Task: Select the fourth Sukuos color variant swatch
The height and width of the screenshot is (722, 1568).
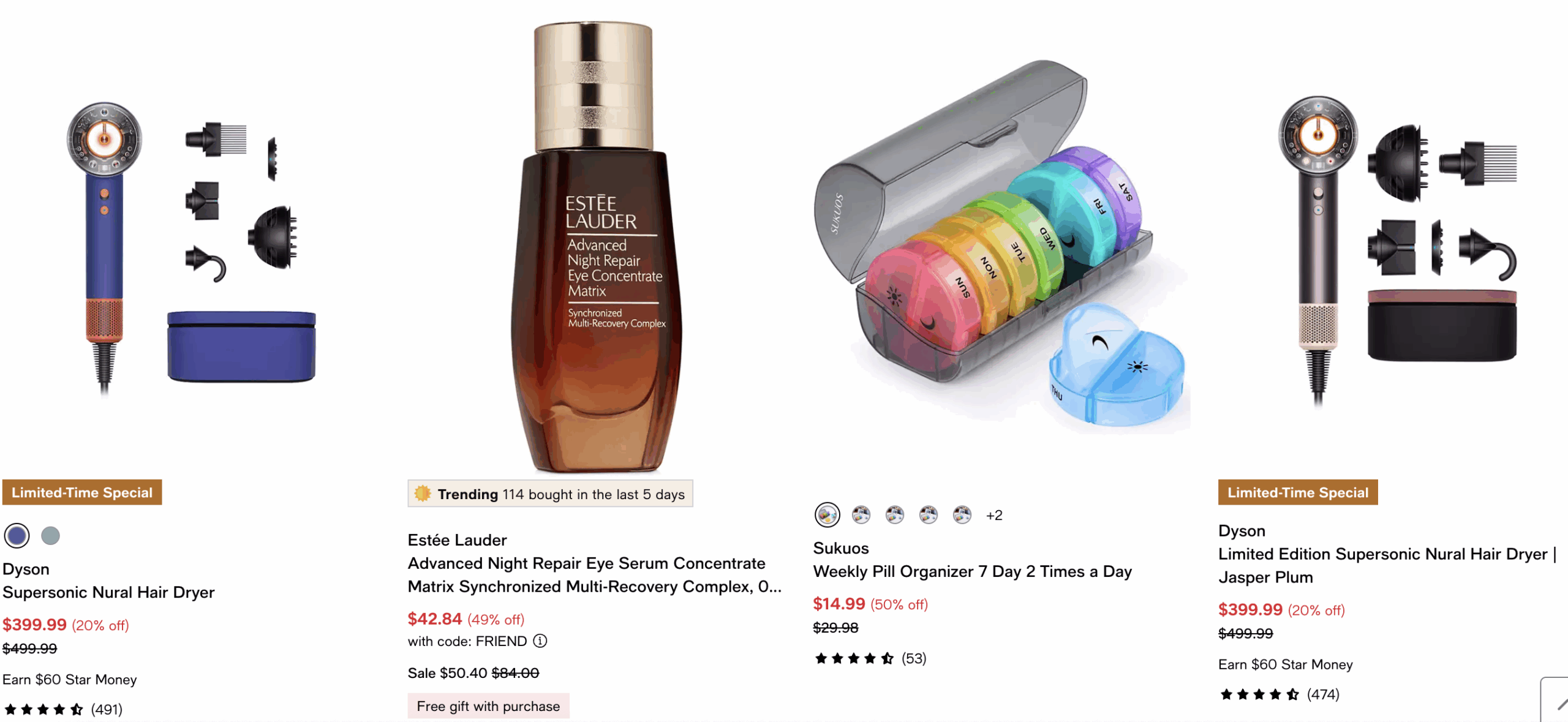Action: tap(929, 515)
